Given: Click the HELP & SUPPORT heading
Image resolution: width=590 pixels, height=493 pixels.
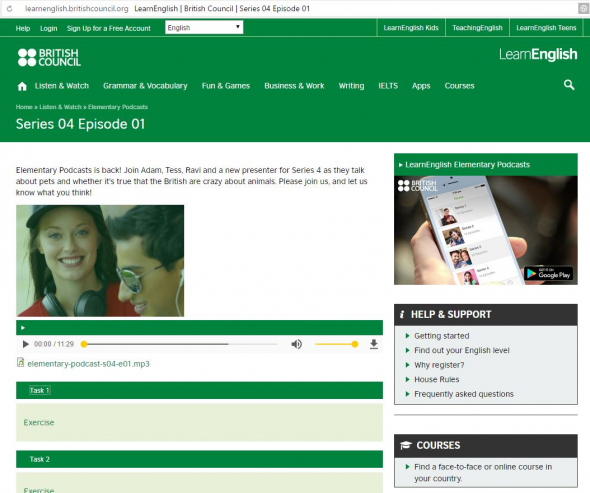Looking at the screenshot, I should [x=451, y=314].
